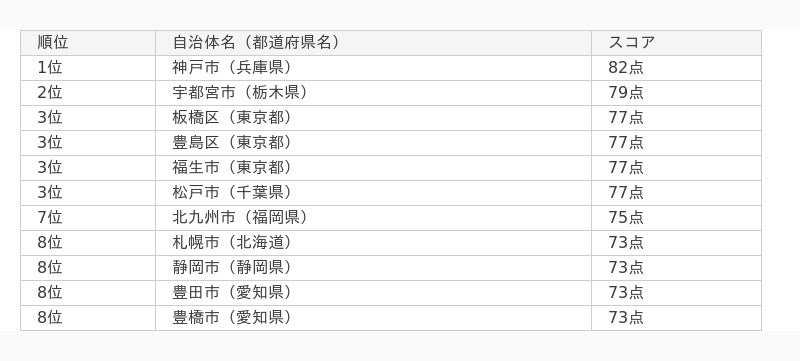Select the 神戸市（兵庫県） cell

click(373, 68)
